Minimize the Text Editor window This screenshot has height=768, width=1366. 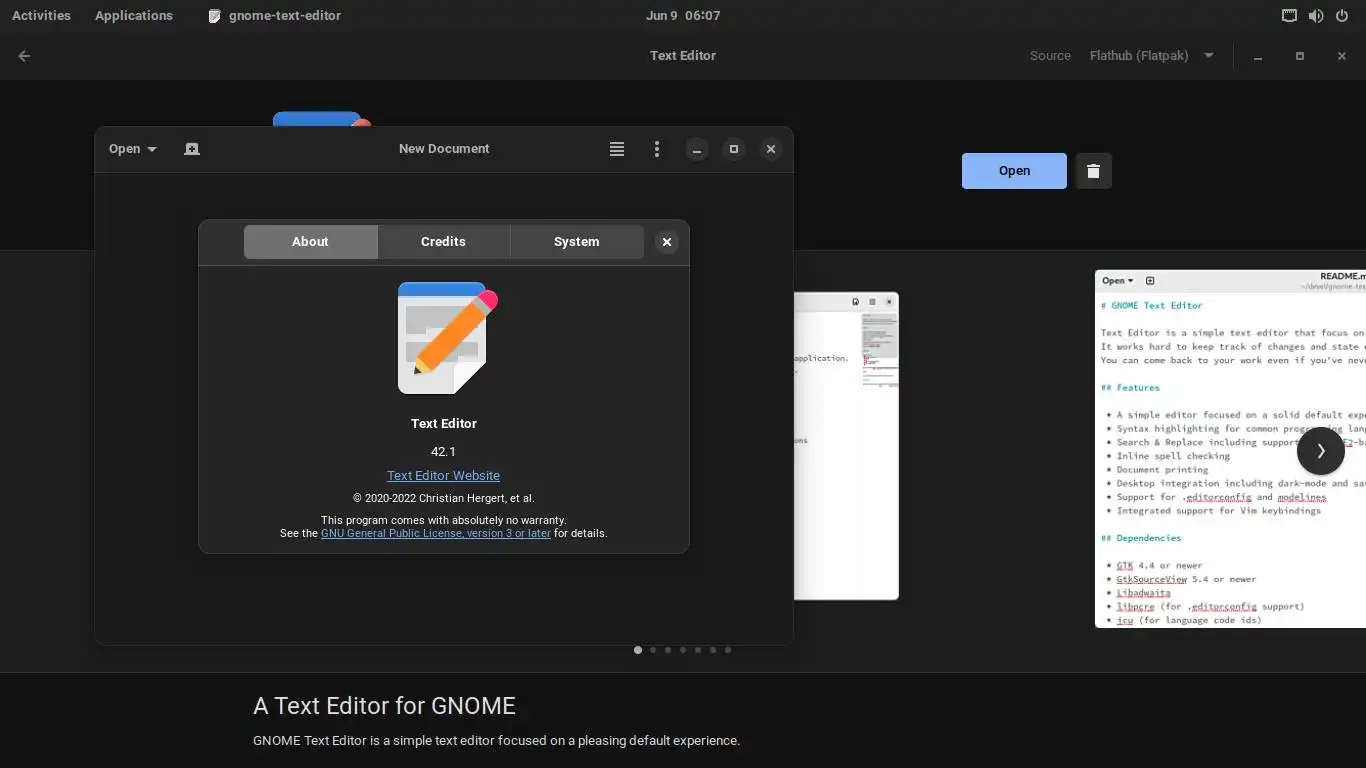pos(697,149)
